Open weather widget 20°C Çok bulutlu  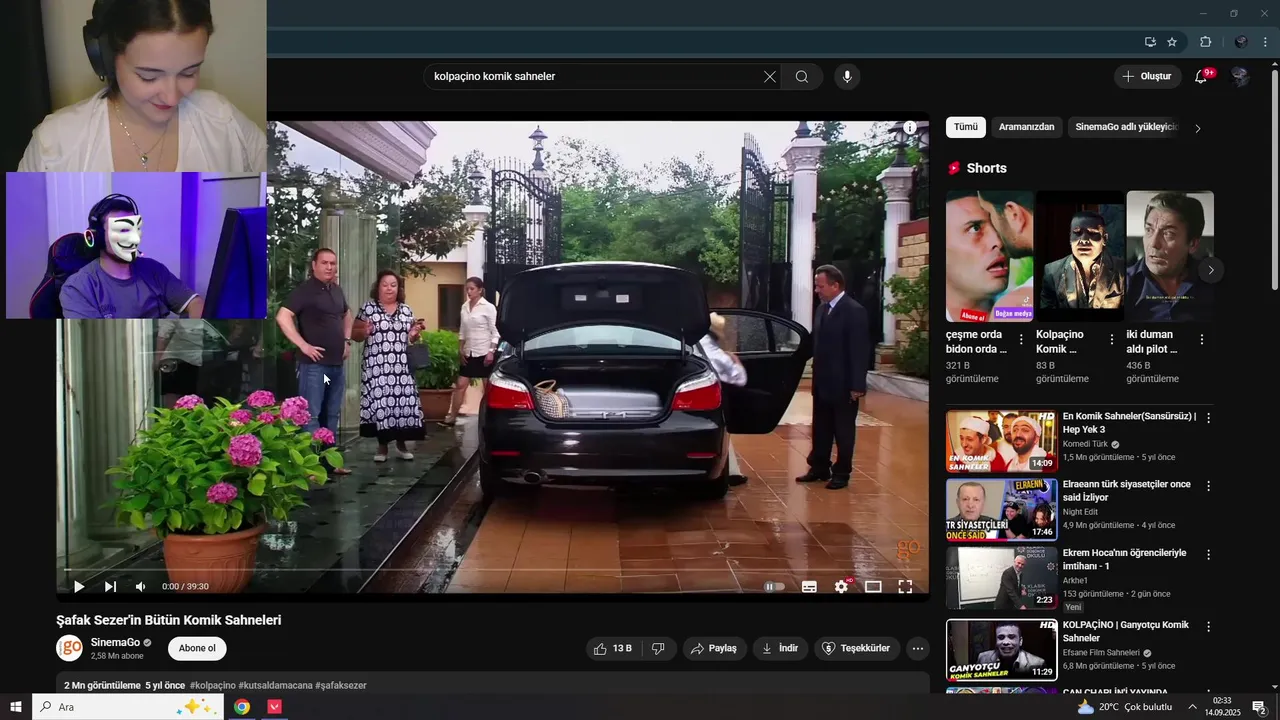click(1124, 707)
